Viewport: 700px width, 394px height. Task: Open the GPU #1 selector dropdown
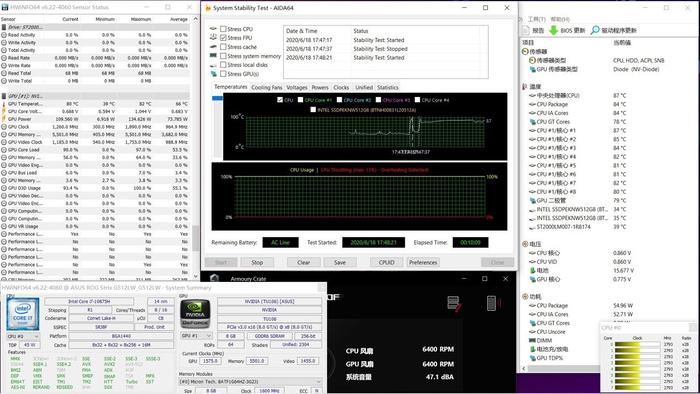pyautogui.click(x=196, y=336)
